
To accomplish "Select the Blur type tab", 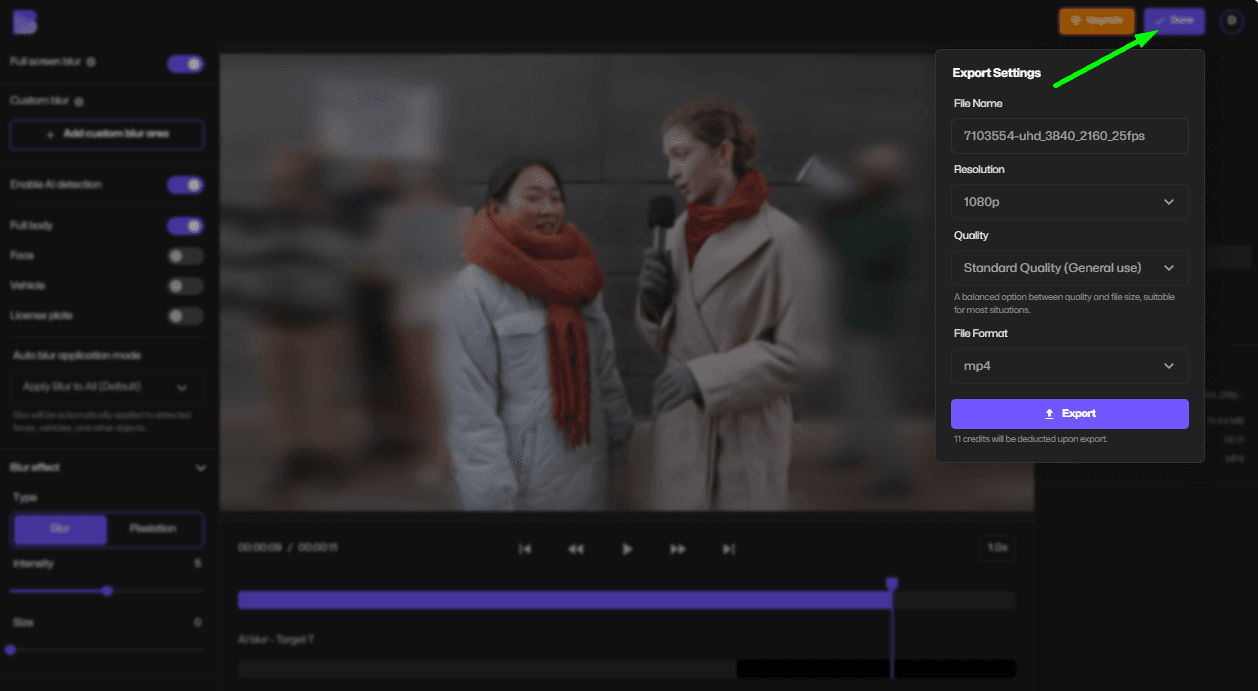I will [x=59, y=529].
